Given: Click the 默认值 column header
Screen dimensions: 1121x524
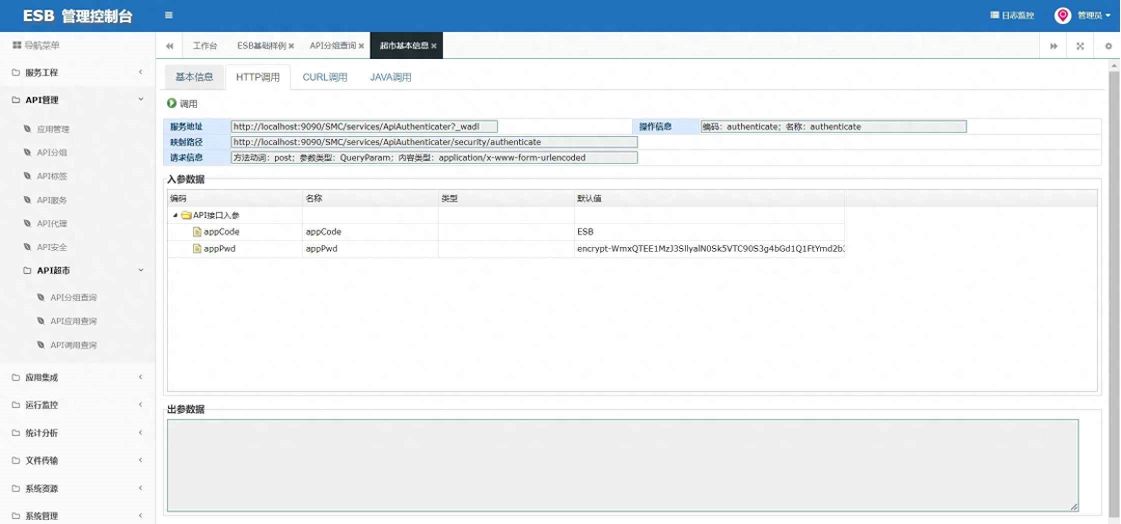Looking at the screenshot, I should (x=709, y=198).
